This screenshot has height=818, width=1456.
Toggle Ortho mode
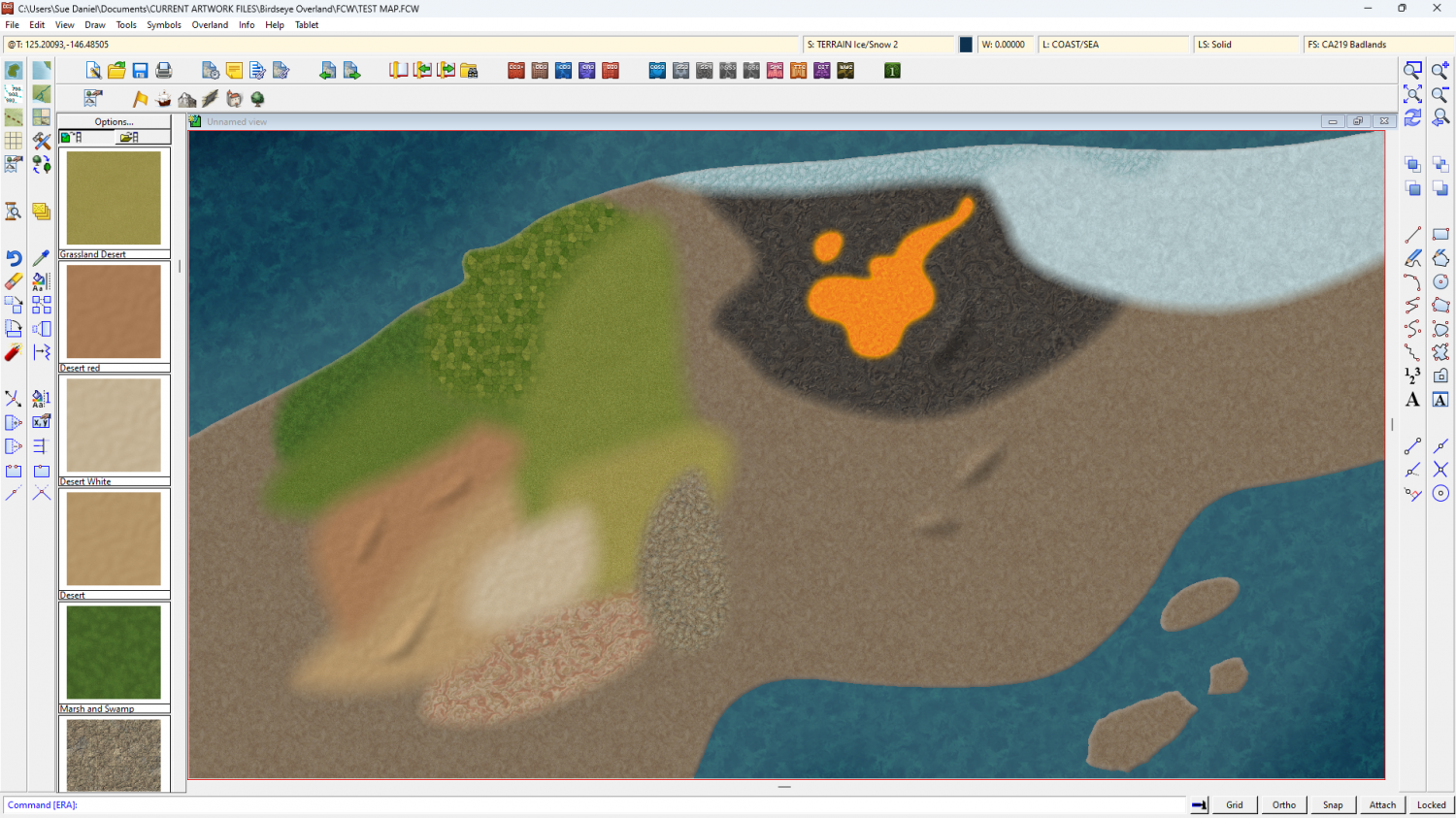coord(1284,804)
